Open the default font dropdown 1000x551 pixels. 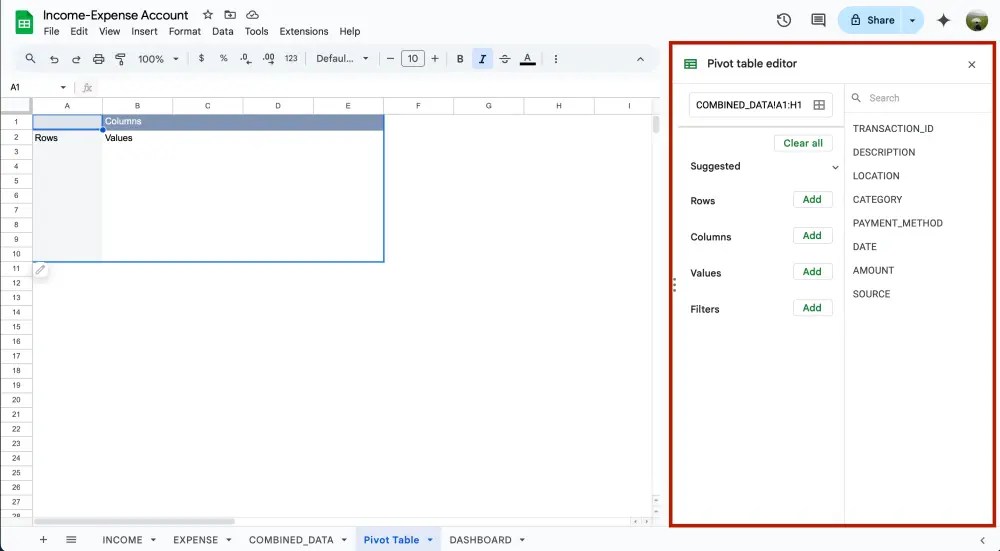click(x=342, y=59)
